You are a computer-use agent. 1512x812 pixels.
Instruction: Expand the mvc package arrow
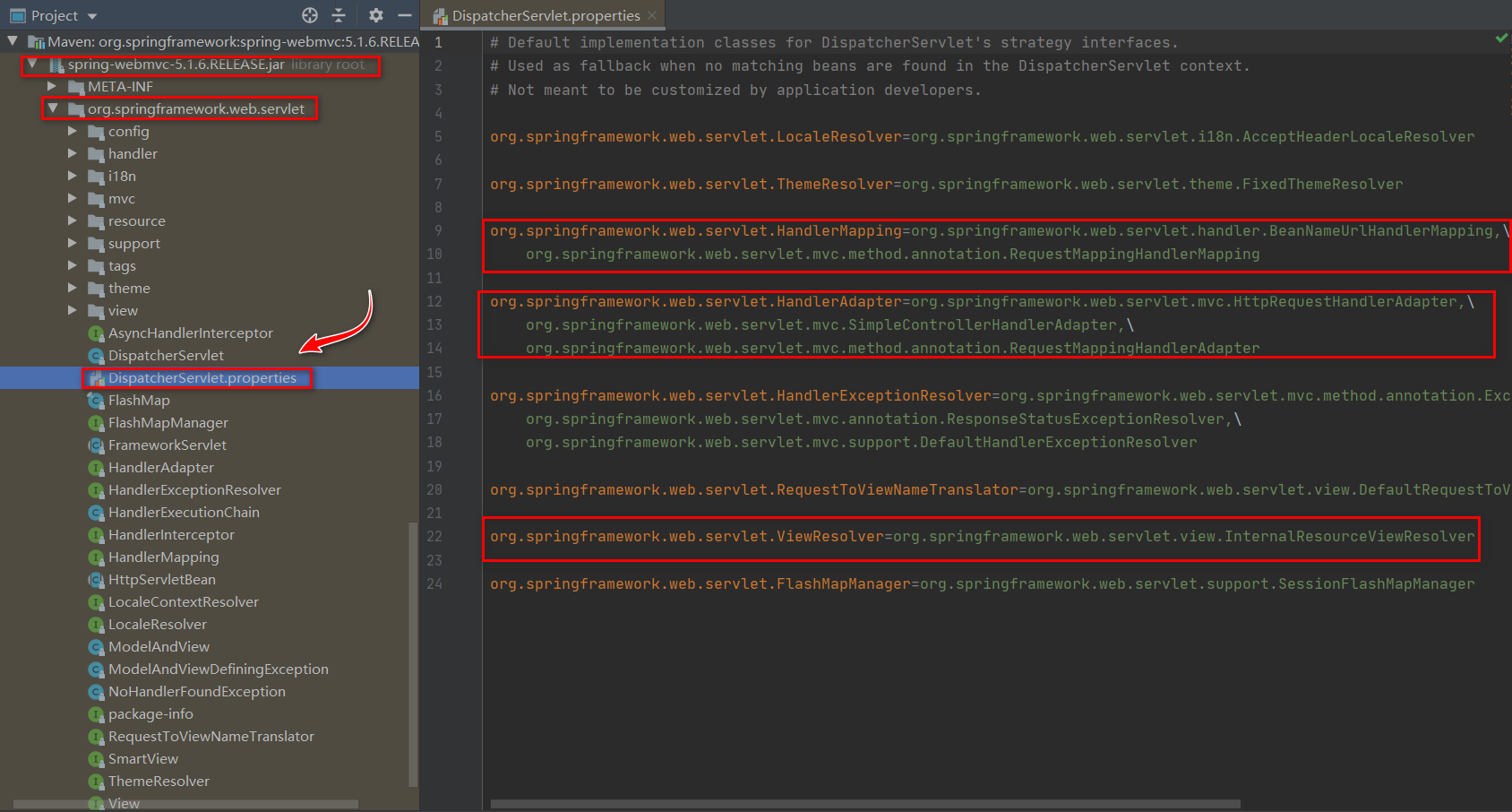pyautogui.click(x=73, y=198)
